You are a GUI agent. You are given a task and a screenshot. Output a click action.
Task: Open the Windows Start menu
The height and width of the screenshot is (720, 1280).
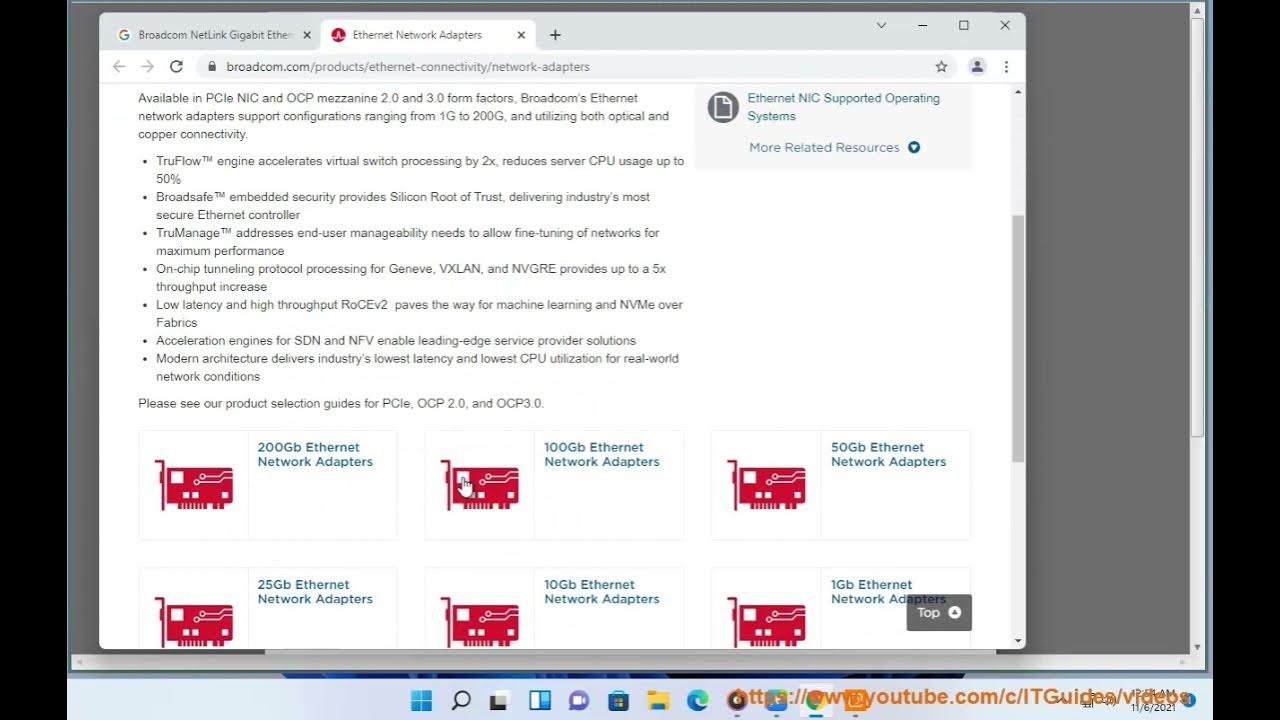point(422,700)
